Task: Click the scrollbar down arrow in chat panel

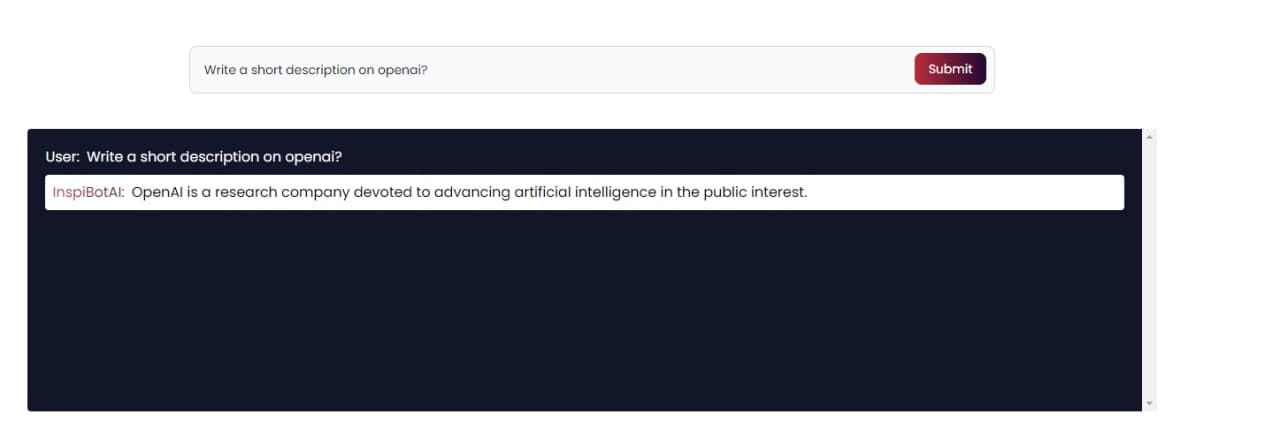Action: coord(1149,403)
